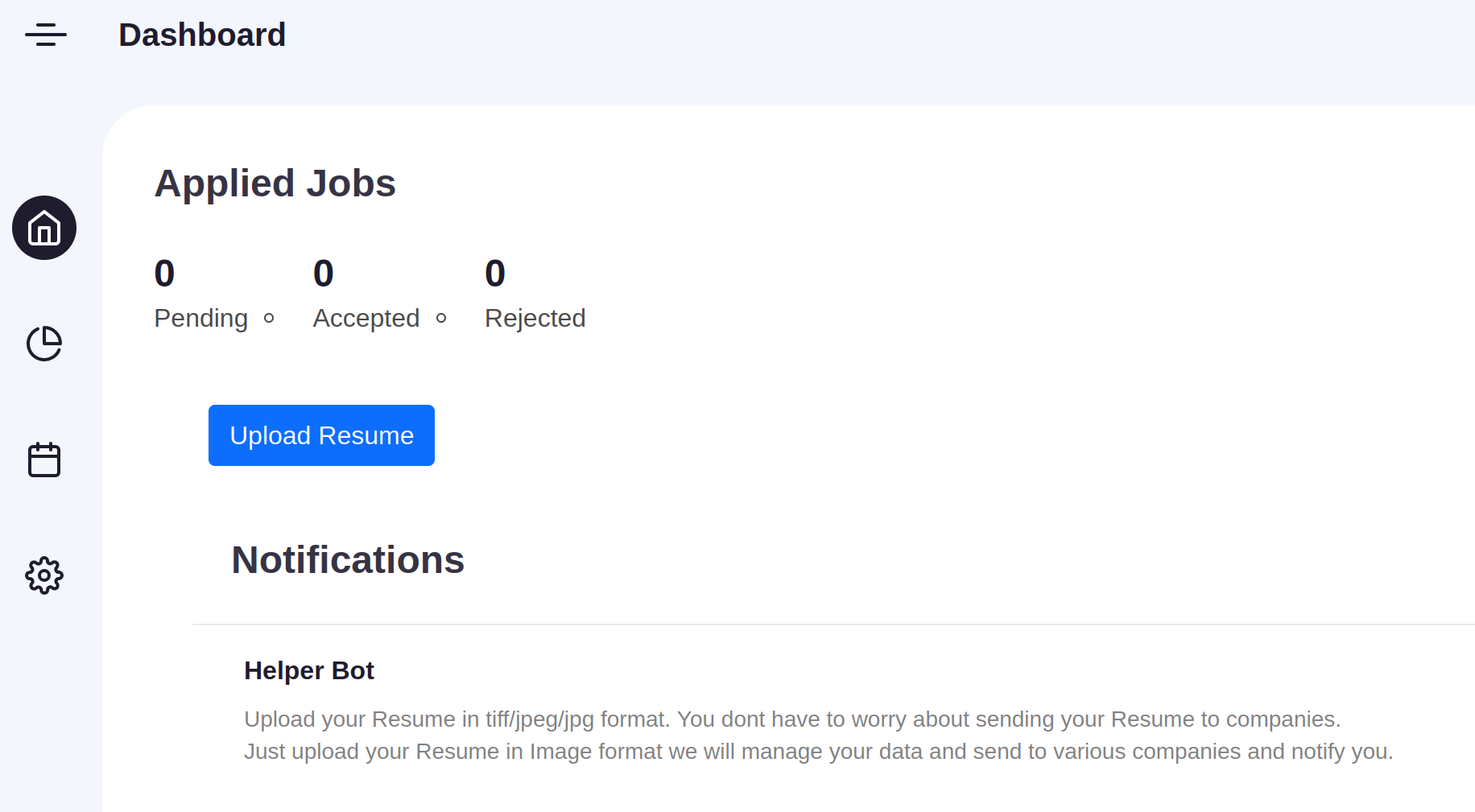Open the hamburger menu in the header
The image size is (1475, 812).
coord(46,35)
